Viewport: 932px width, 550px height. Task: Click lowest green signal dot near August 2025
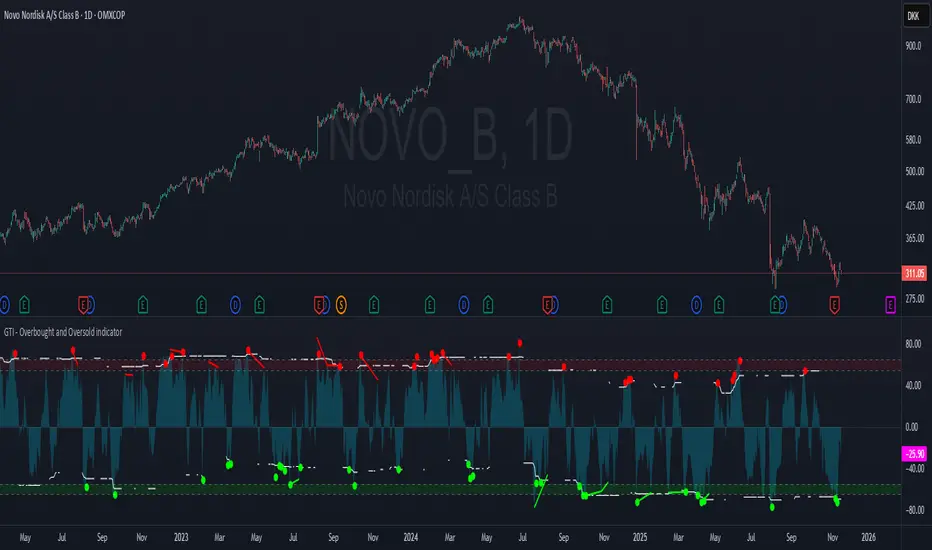point(772,507)
